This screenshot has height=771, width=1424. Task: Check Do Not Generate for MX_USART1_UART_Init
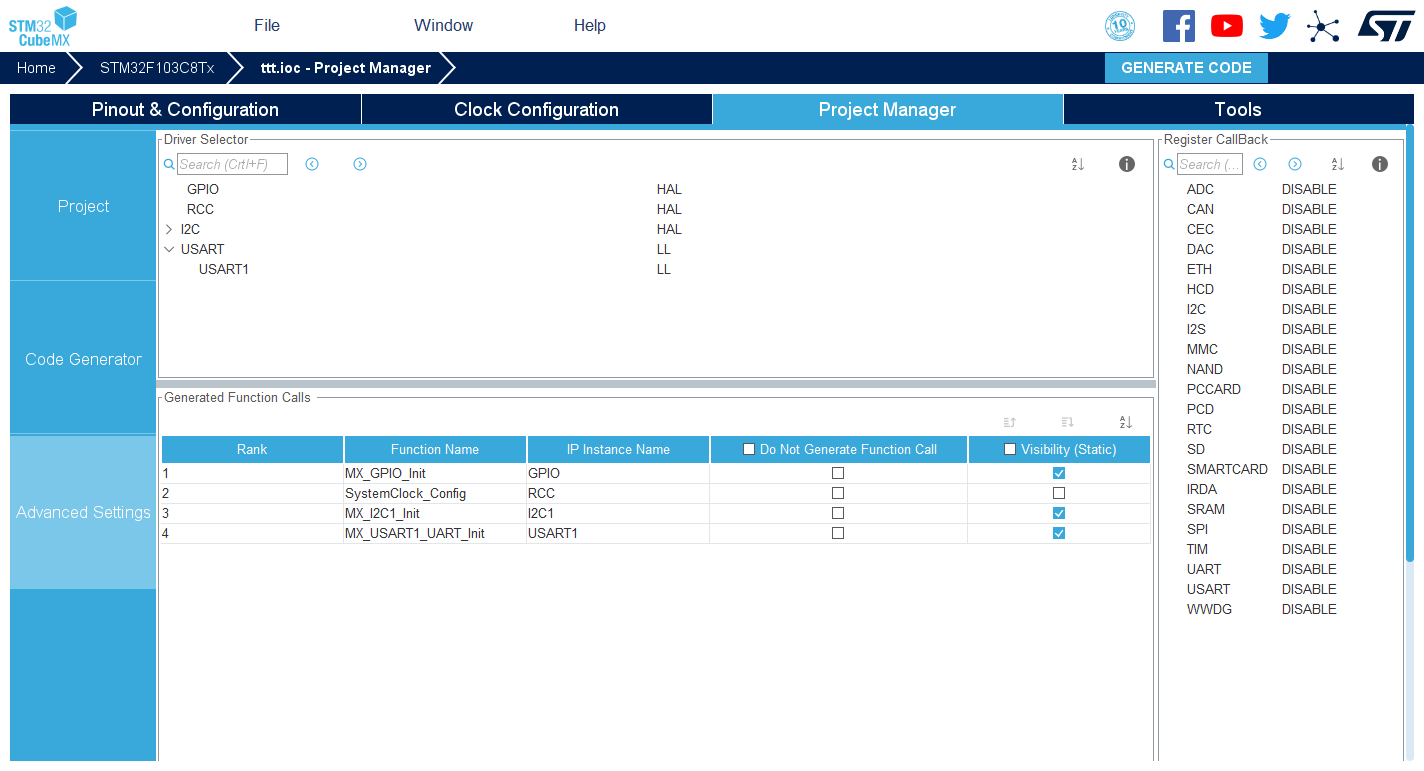click(838, 533)
